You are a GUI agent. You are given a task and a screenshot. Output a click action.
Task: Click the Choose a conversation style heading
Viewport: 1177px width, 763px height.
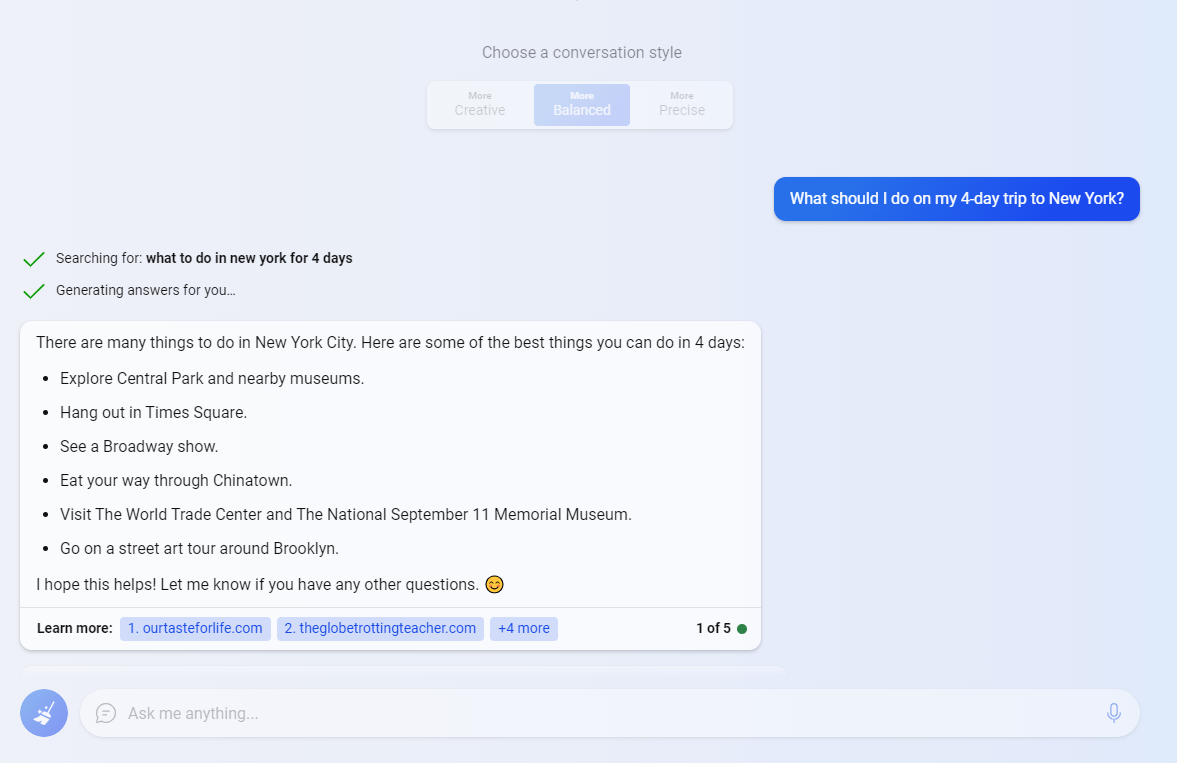click(x=582, y=52)
